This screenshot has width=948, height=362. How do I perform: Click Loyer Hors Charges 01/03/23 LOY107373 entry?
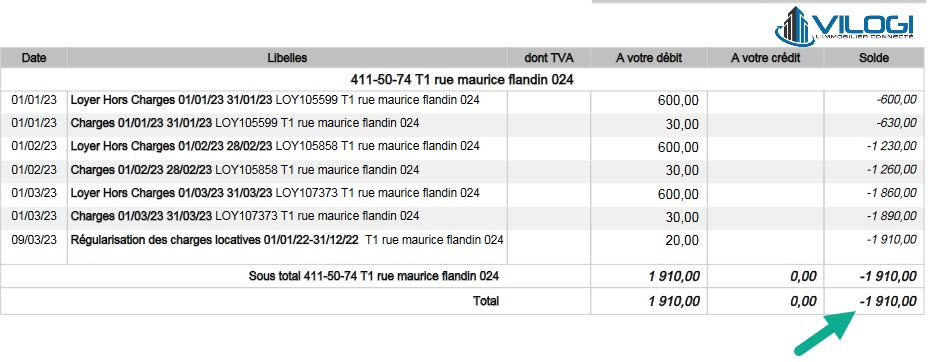pyautogui.click(x=275, y=193)
